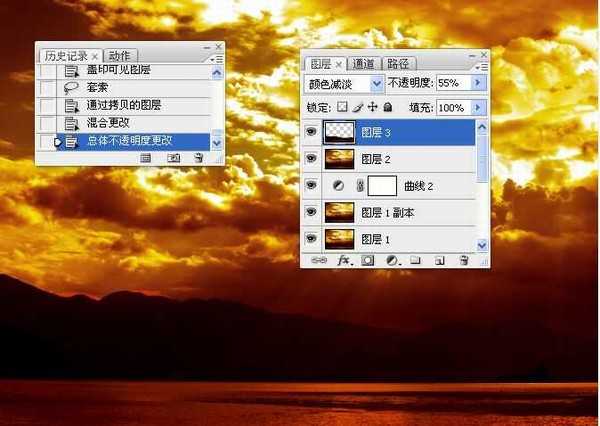Viewport: 600px width, 426px height.
Task: Hide the 图层 3 layer
Action: (311, 133)
